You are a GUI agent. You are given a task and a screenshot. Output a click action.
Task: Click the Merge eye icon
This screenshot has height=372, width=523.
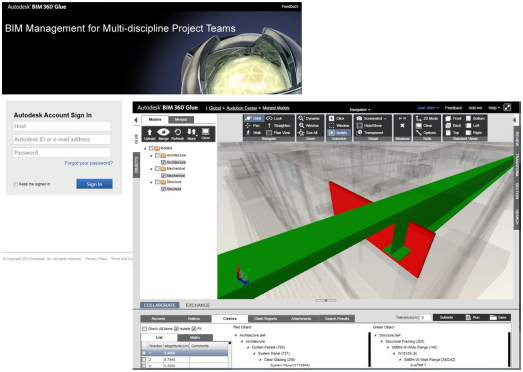pos(163,134)
